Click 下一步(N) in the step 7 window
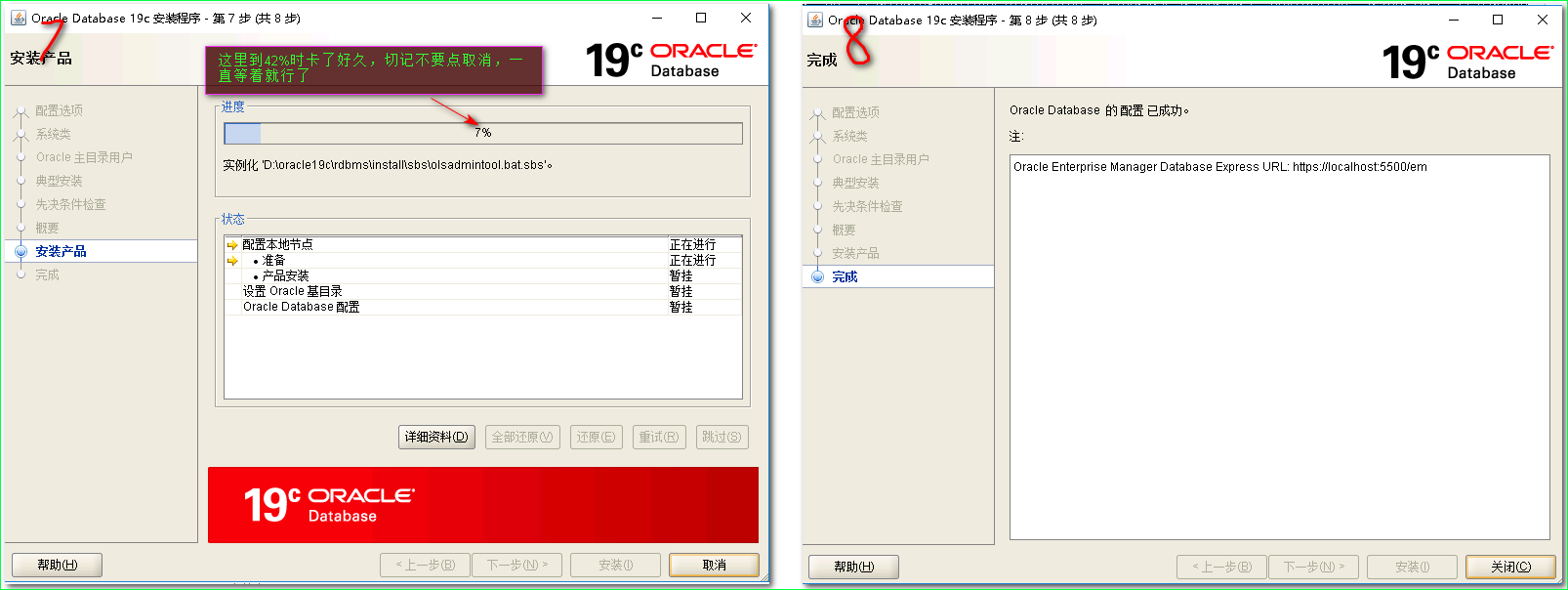1568x590 pixels. [x=517, y=565]
